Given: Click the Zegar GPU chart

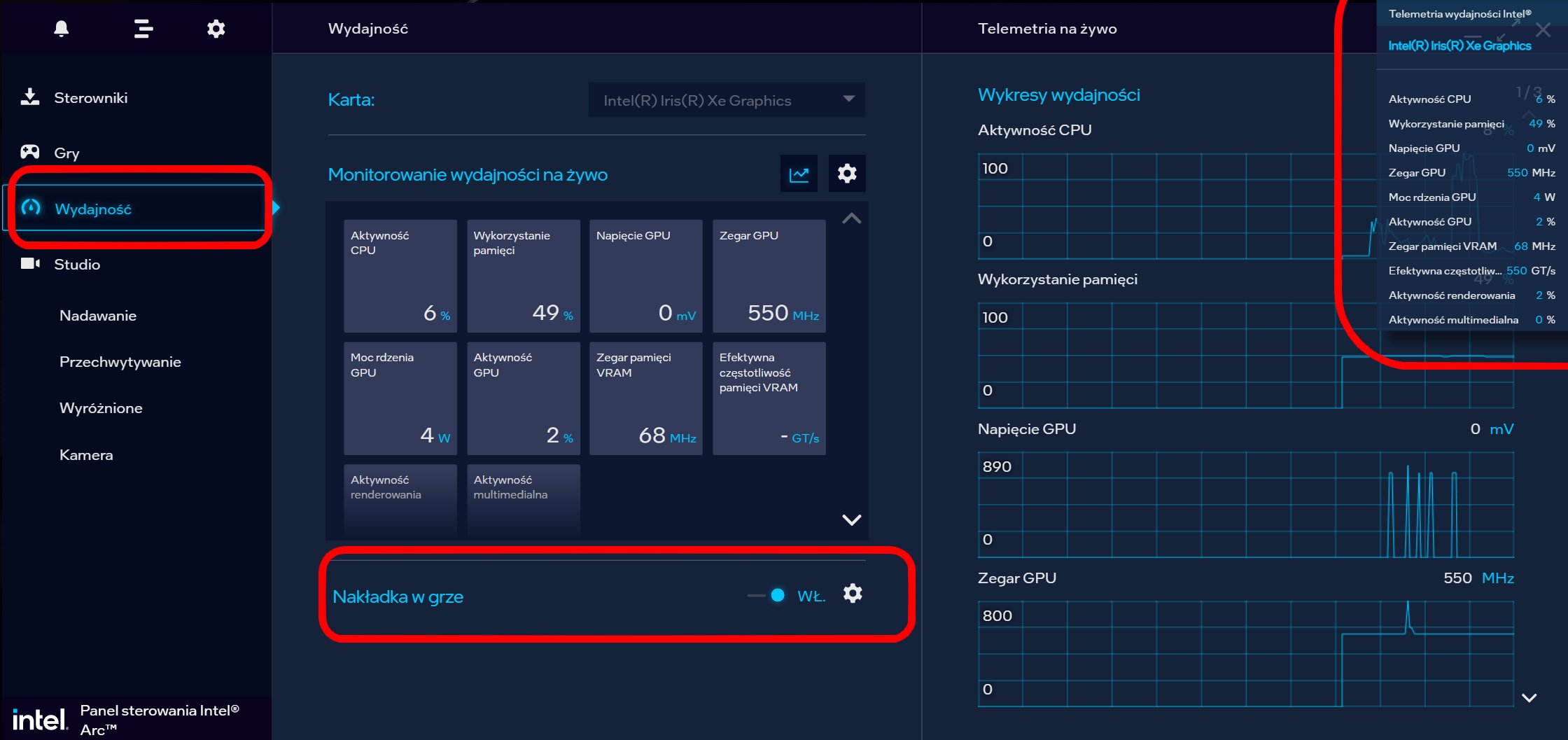Looking at the screenshot, I should (x=1245, y=654).
